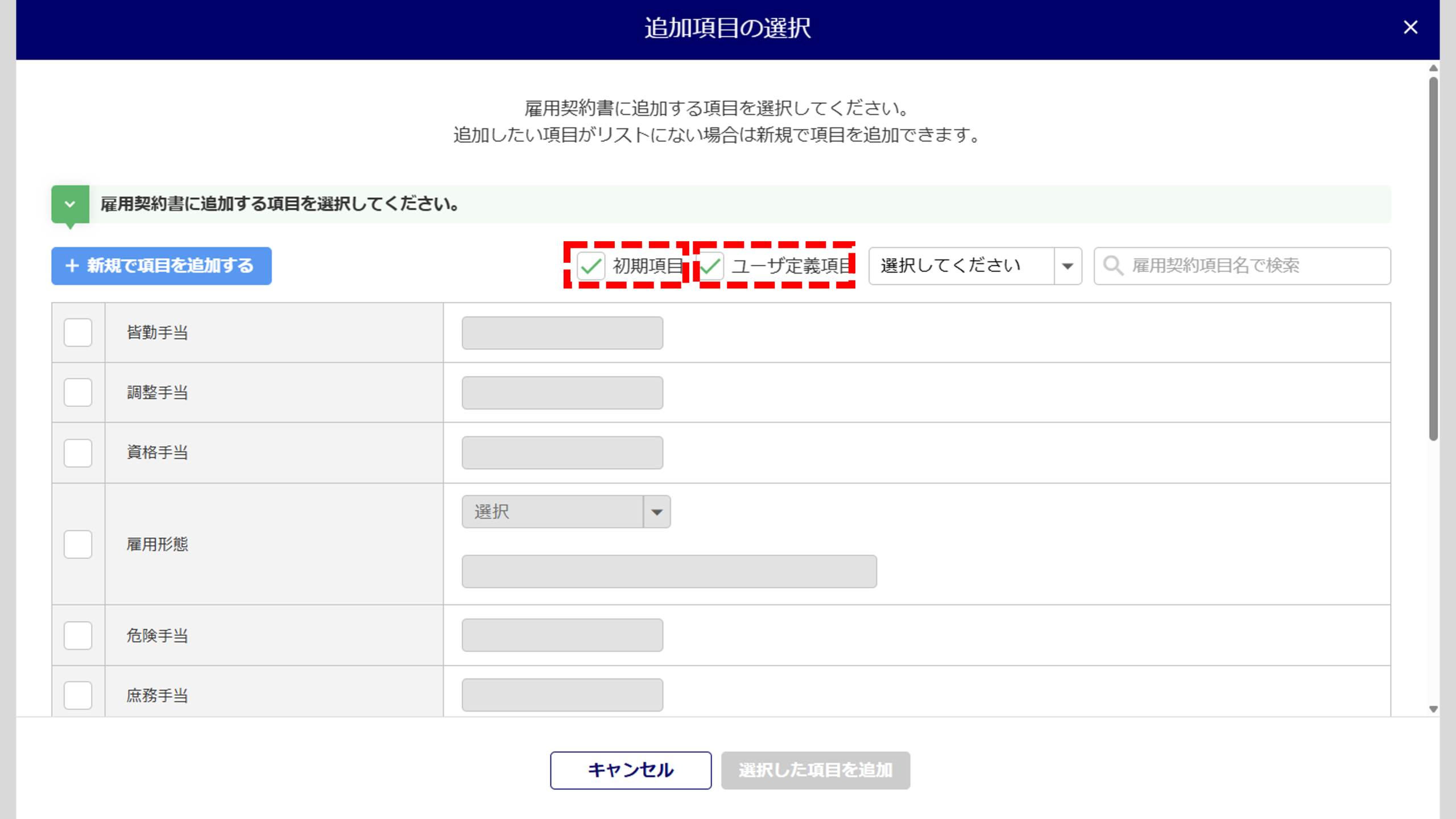
Task: Close the 追加項目の選択 dialog
Action: click(x=1410, y=27)
